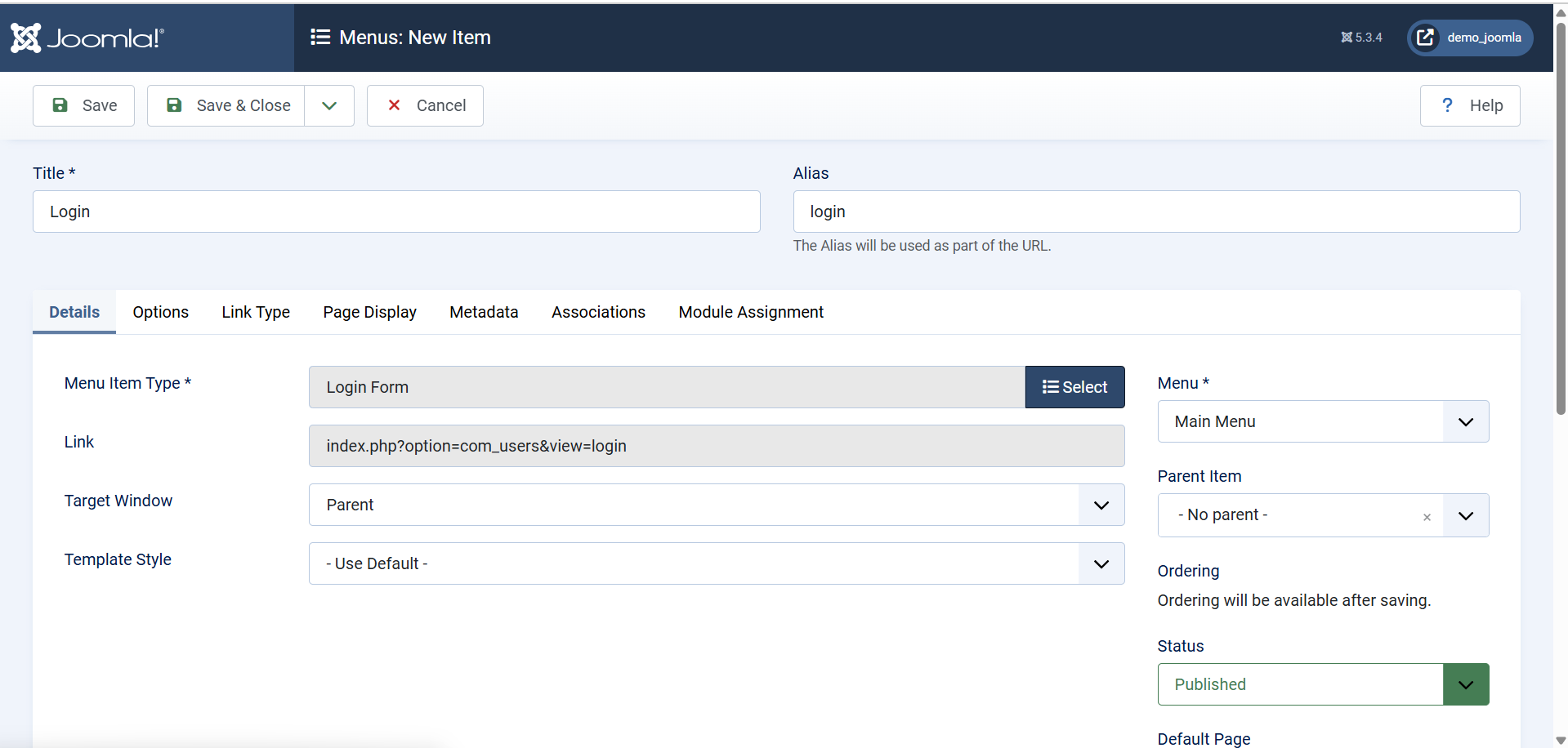Viewport: 1568px width, 748px height.
Task: Click the menu list icon in header
Action: [x=320, y=38]
